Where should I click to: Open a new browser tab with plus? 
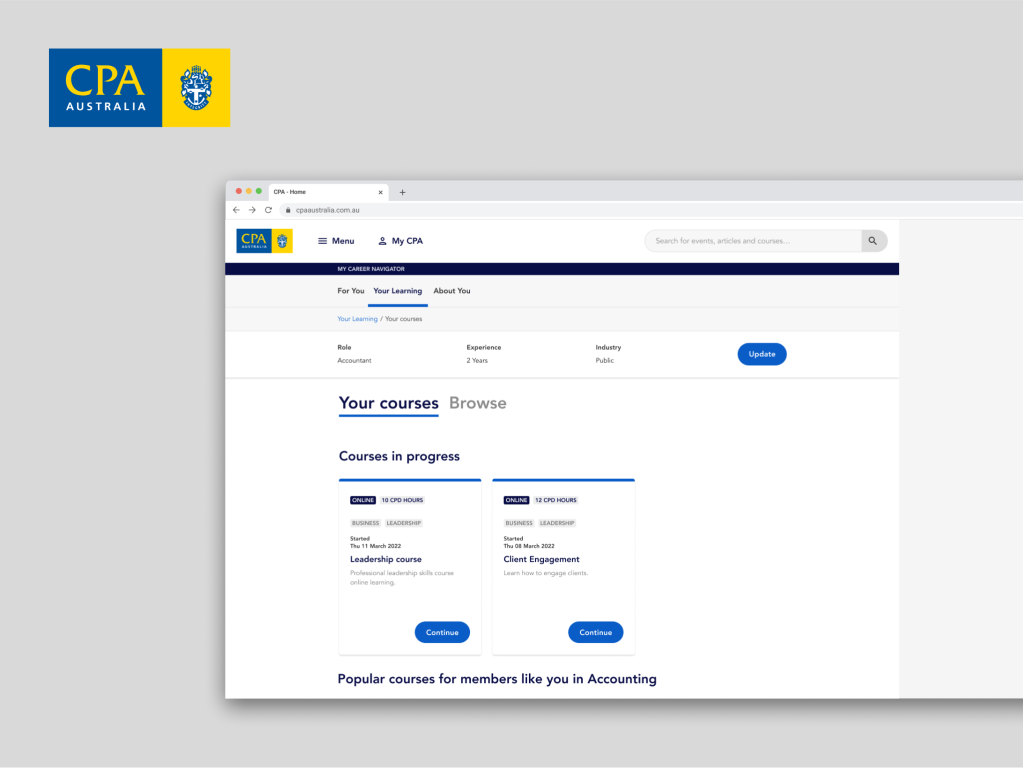[403, 192]
